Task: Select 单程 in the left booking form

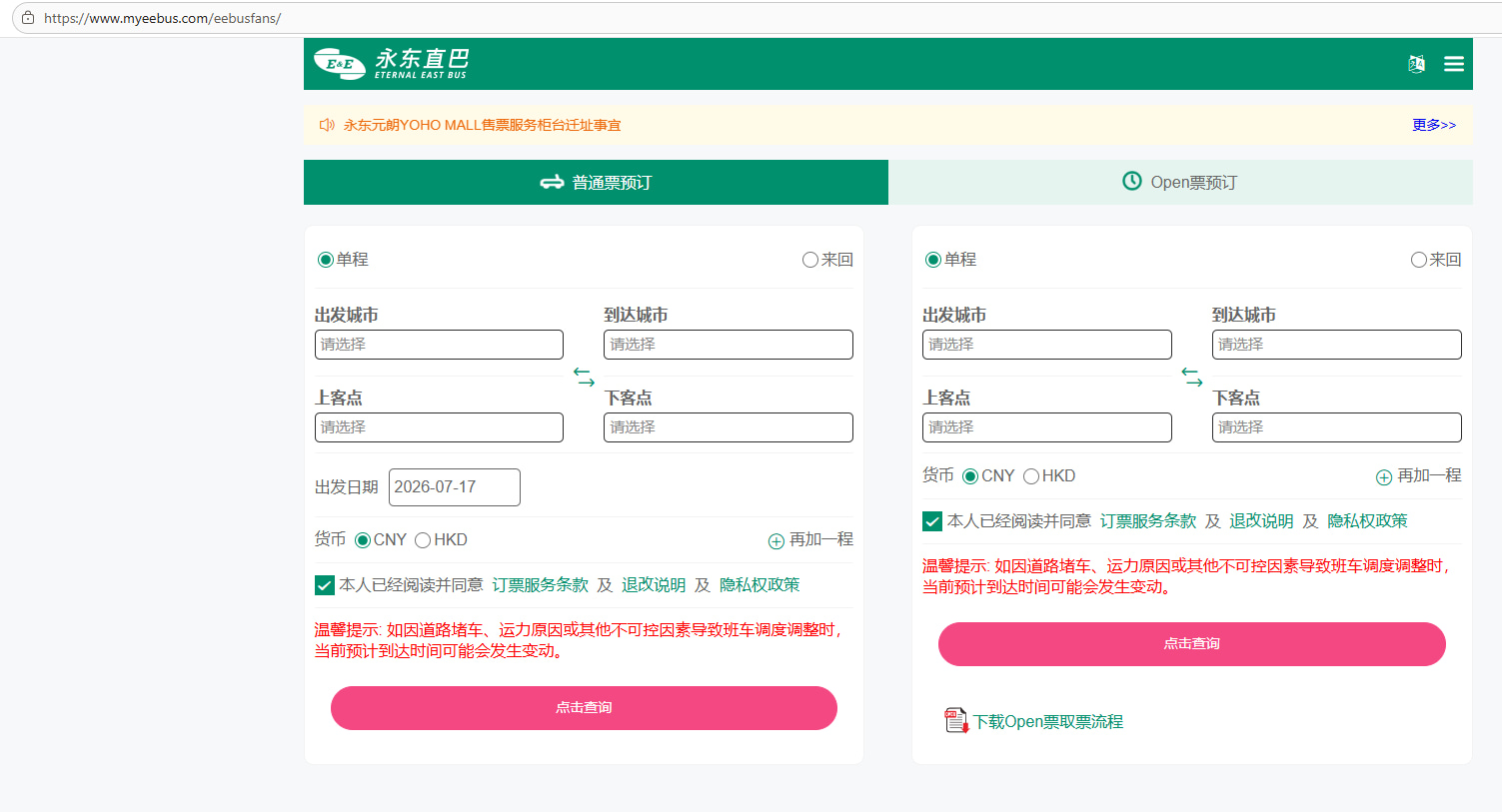Action: click(326, 260)
